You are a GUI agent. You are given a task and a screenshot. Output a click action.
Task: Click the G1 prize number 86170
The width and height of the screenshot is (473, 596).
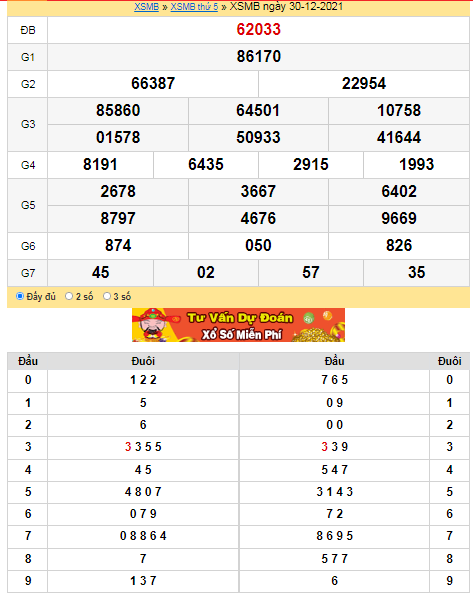(259, 57)
